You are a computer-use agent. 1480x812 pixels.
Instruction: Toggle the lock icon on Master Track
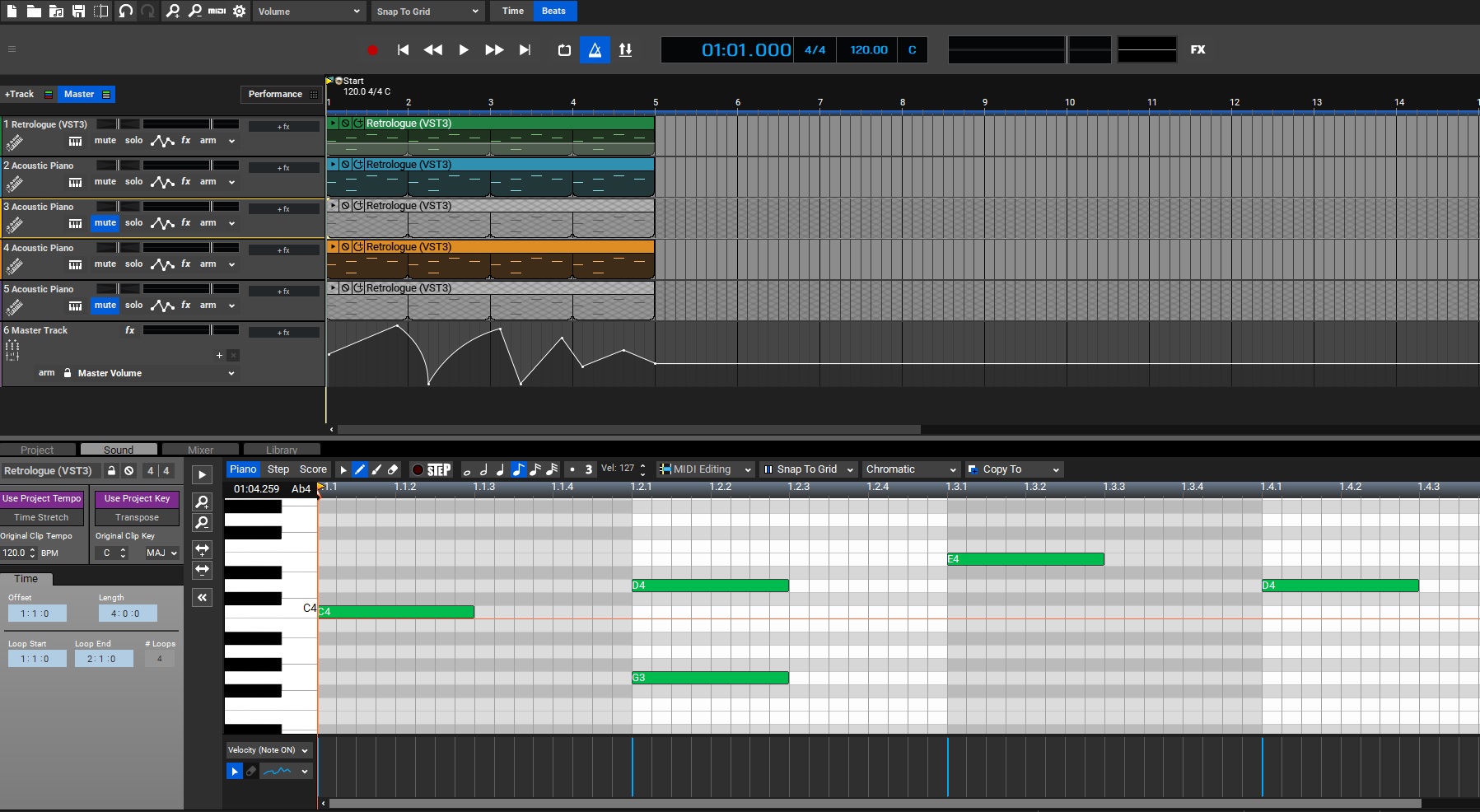coord(68,373)
